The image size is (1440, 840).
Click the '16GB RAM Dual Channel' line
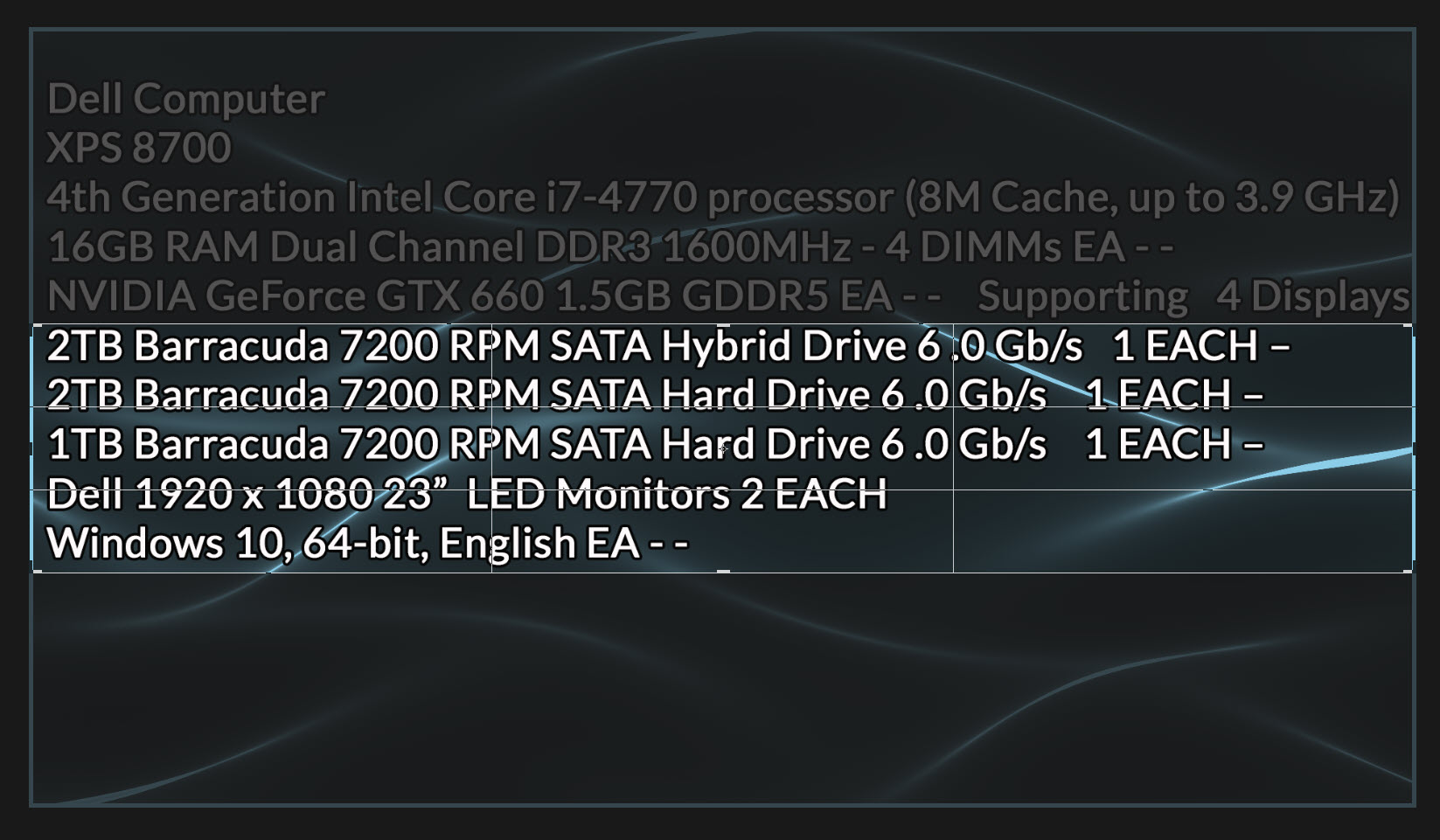click(610, 246)
